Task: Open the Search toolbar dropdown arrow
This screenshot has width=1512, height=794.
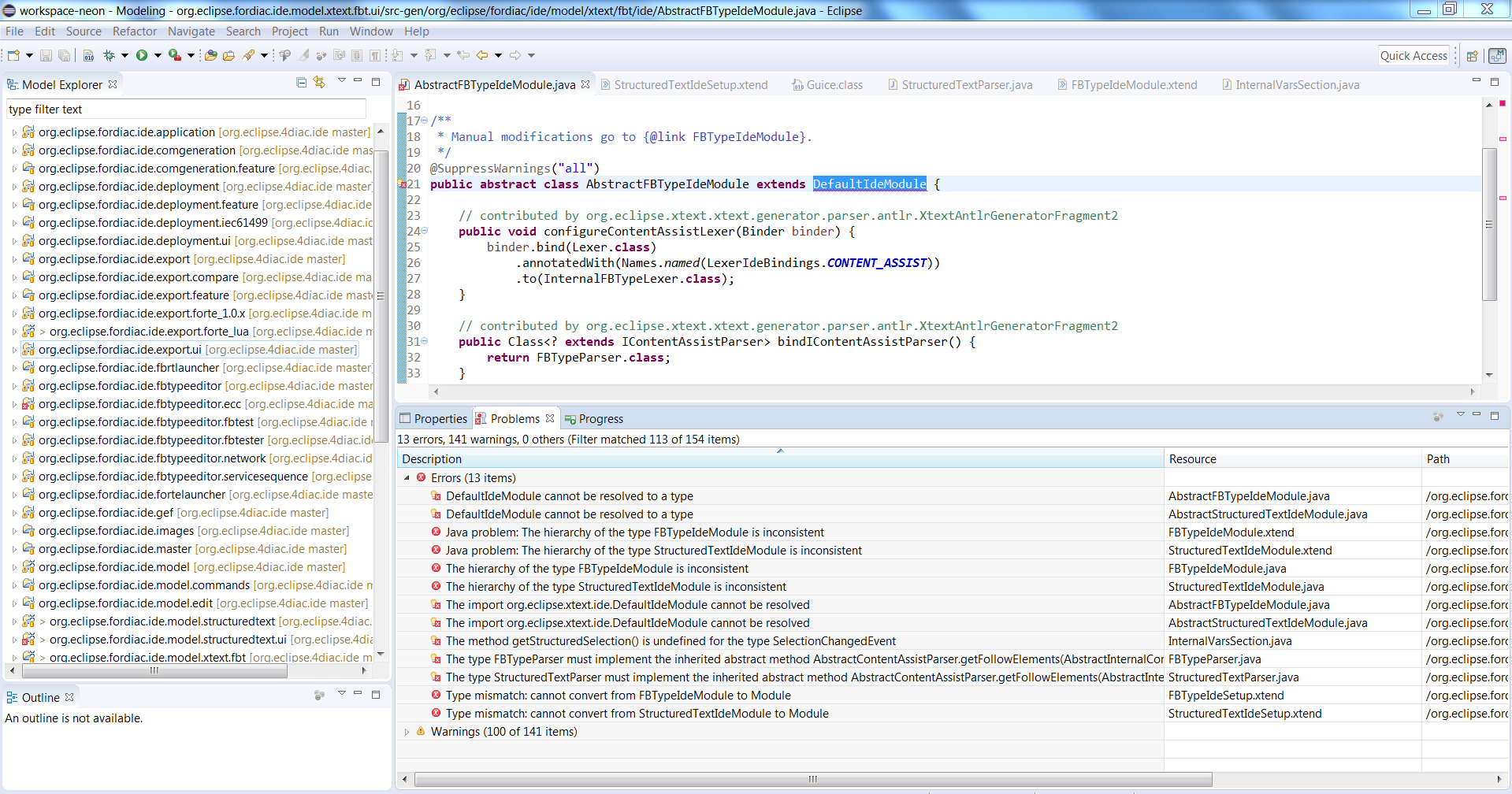Action: pyautogui.click(x=264, y=55)
